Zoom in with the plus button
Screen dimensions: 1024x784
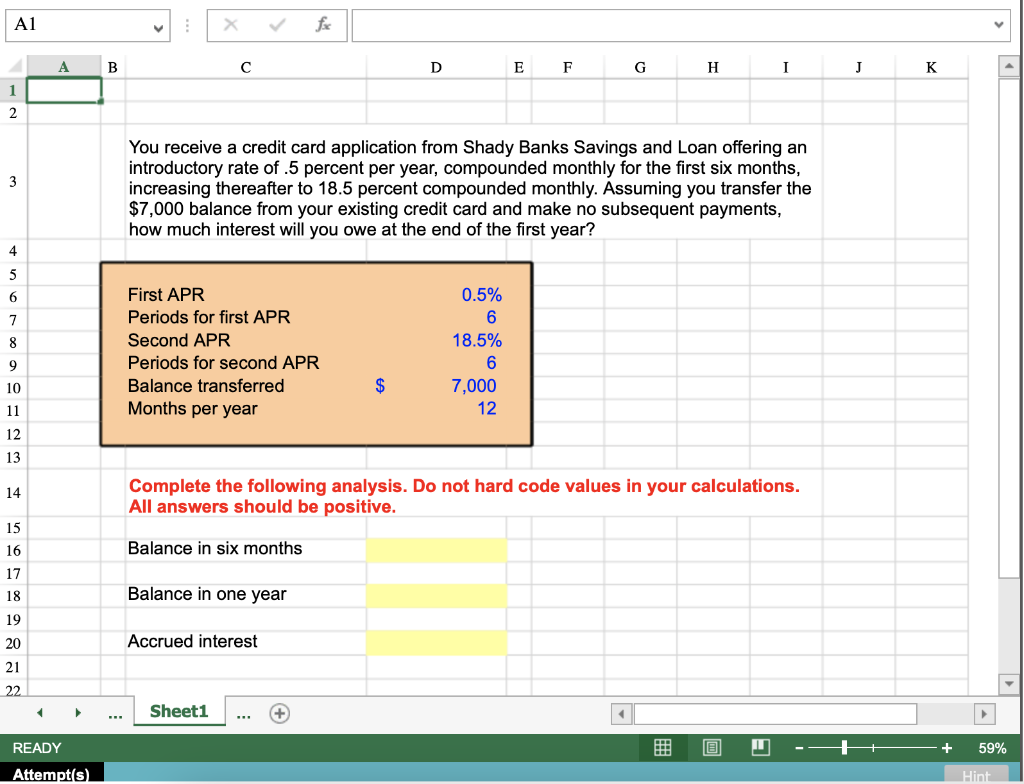pos(946,748)
